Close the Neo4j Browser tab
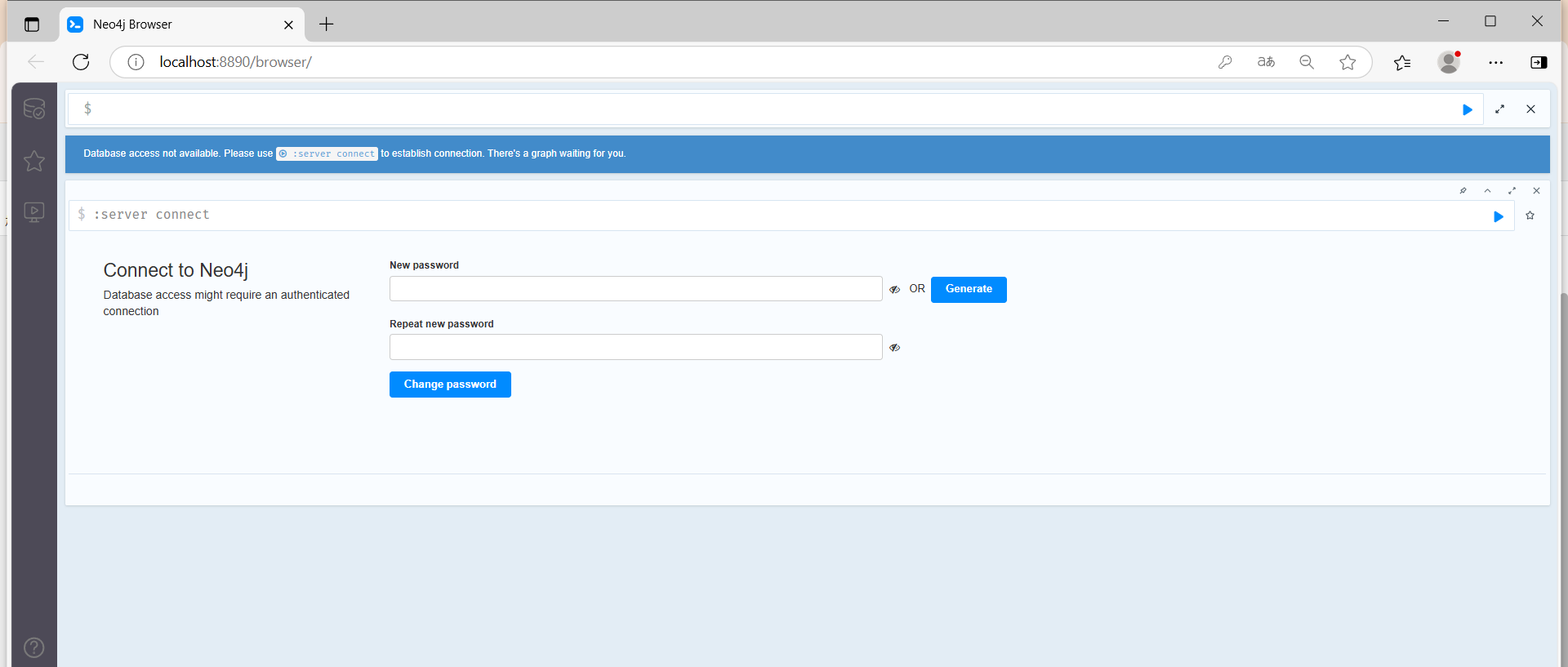This screenshot has height=667, width=1568. pos(288,24)
